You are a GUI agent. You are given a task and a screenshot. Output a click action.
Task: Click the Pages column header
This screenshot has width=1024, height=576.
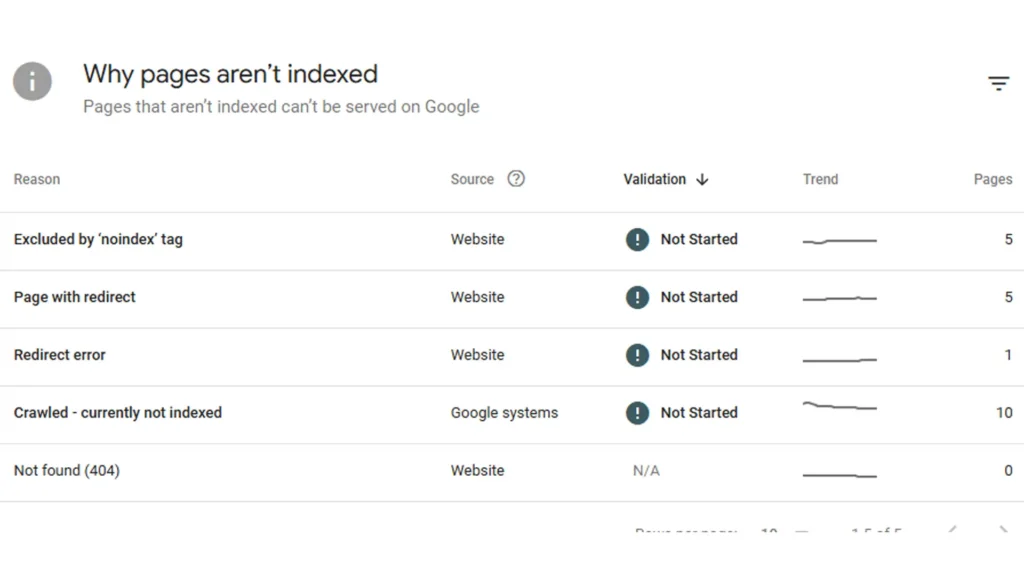pyautogui.click(x=992, y=179)
